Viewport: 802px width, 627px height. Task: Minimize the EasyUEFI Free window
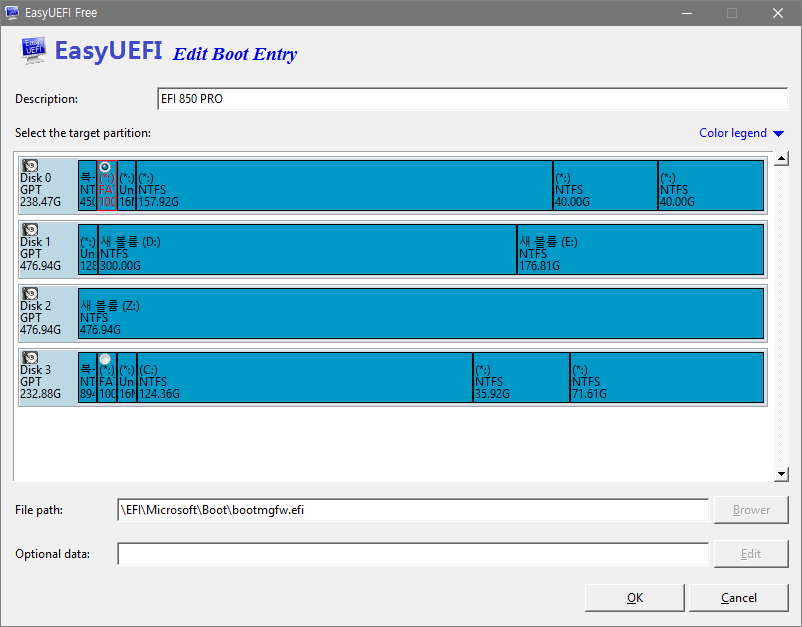tap(687, 13)
